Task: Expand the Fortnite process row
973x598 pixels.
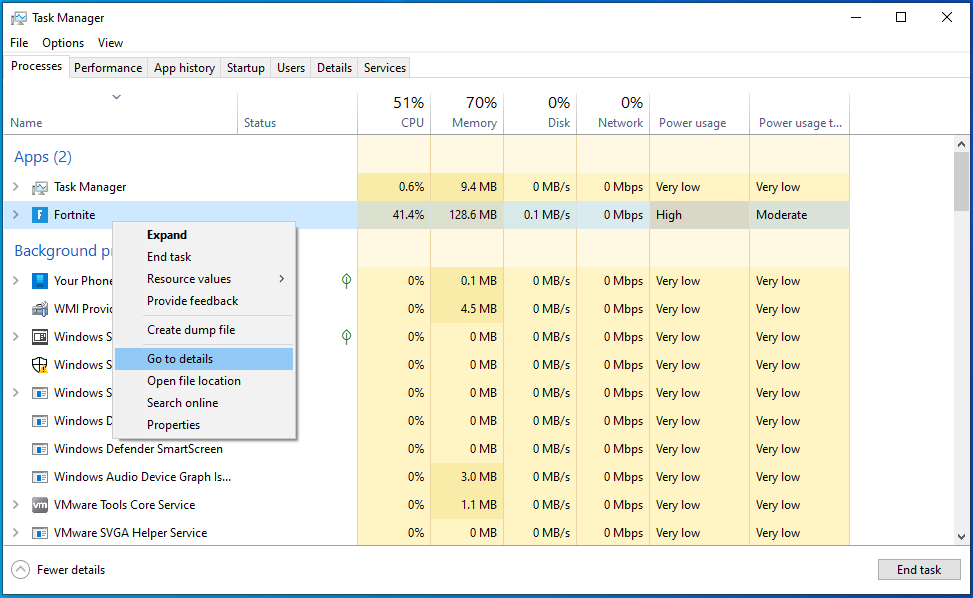Action: coord(16,215)
